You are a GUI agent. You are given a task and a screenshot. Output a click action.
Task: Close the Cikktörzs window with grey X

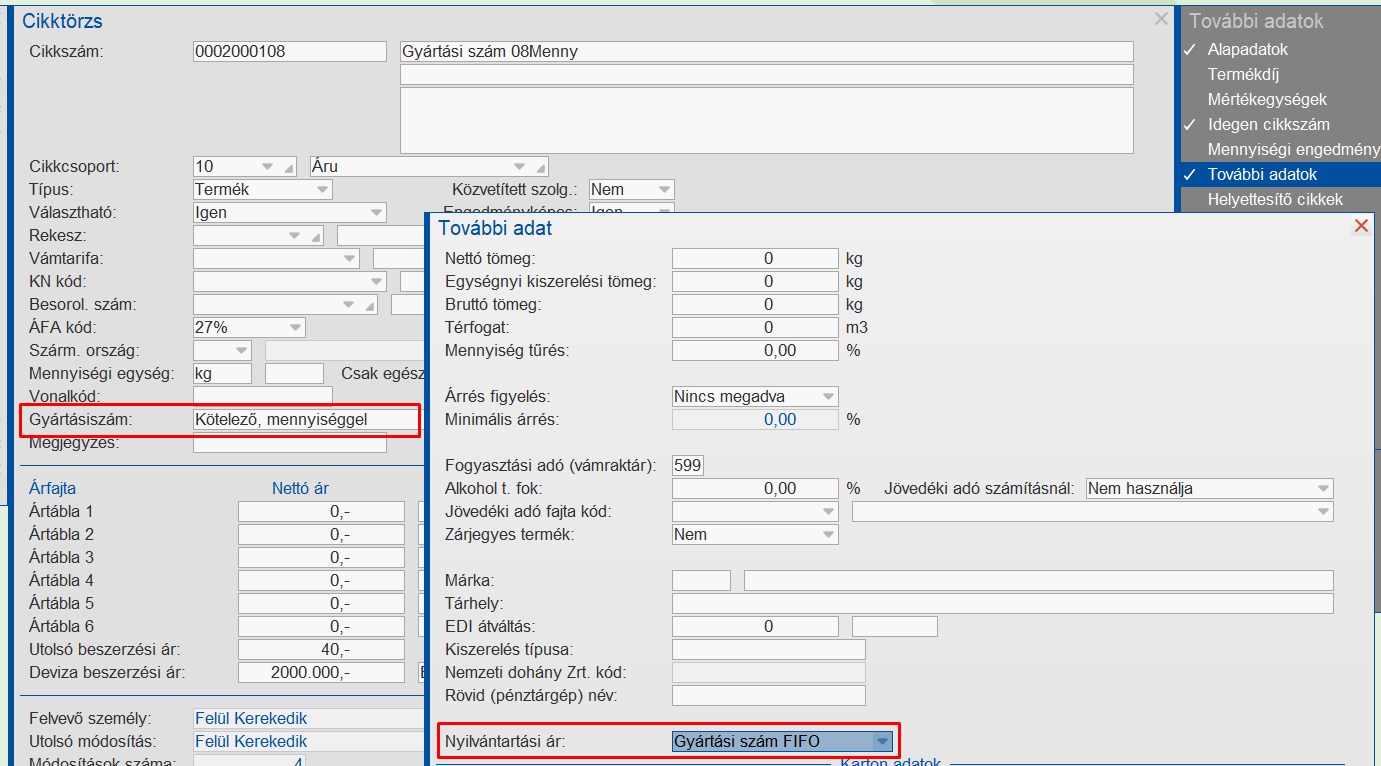tap(1160, 19)
